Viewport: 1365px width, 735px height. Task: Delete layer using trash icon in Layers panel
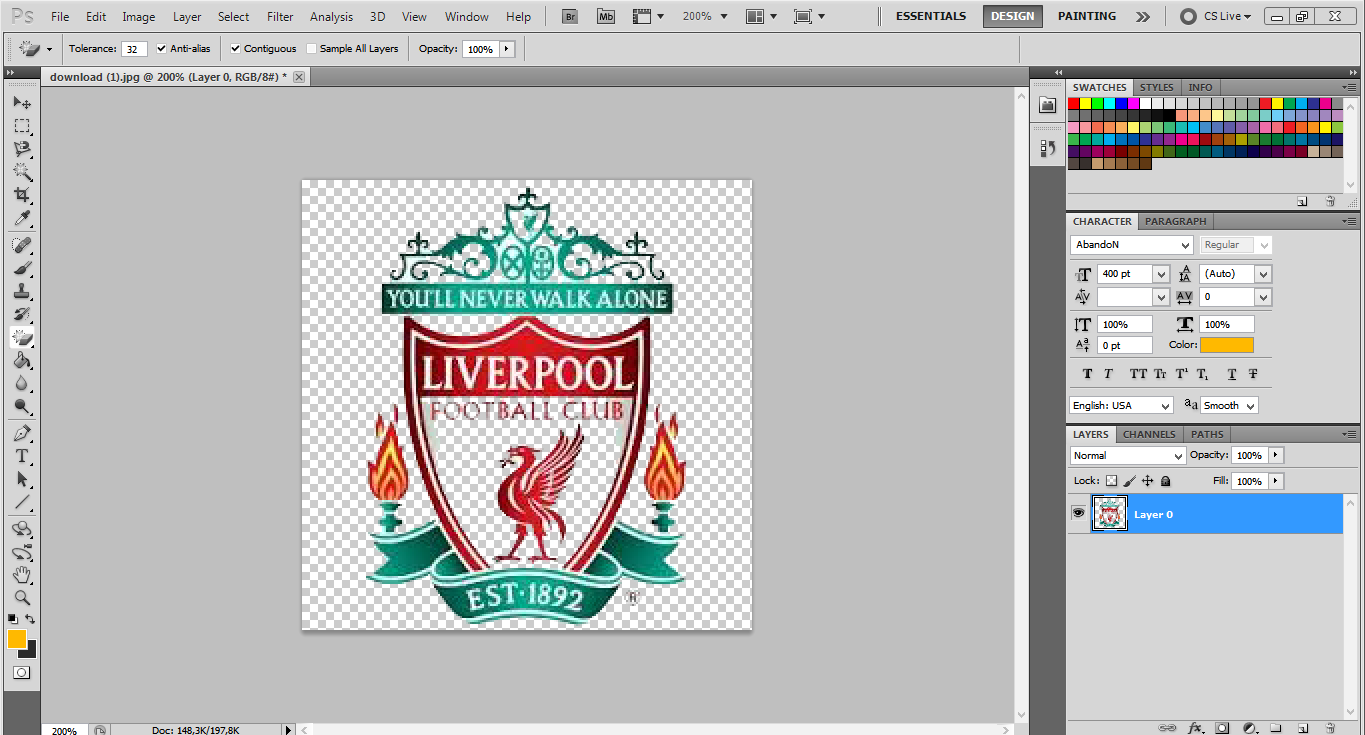point(1330,727)
